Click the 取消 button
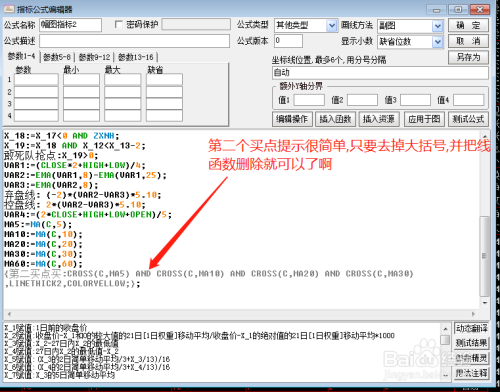This screenshot has height=392, width=500. (468, 41)
